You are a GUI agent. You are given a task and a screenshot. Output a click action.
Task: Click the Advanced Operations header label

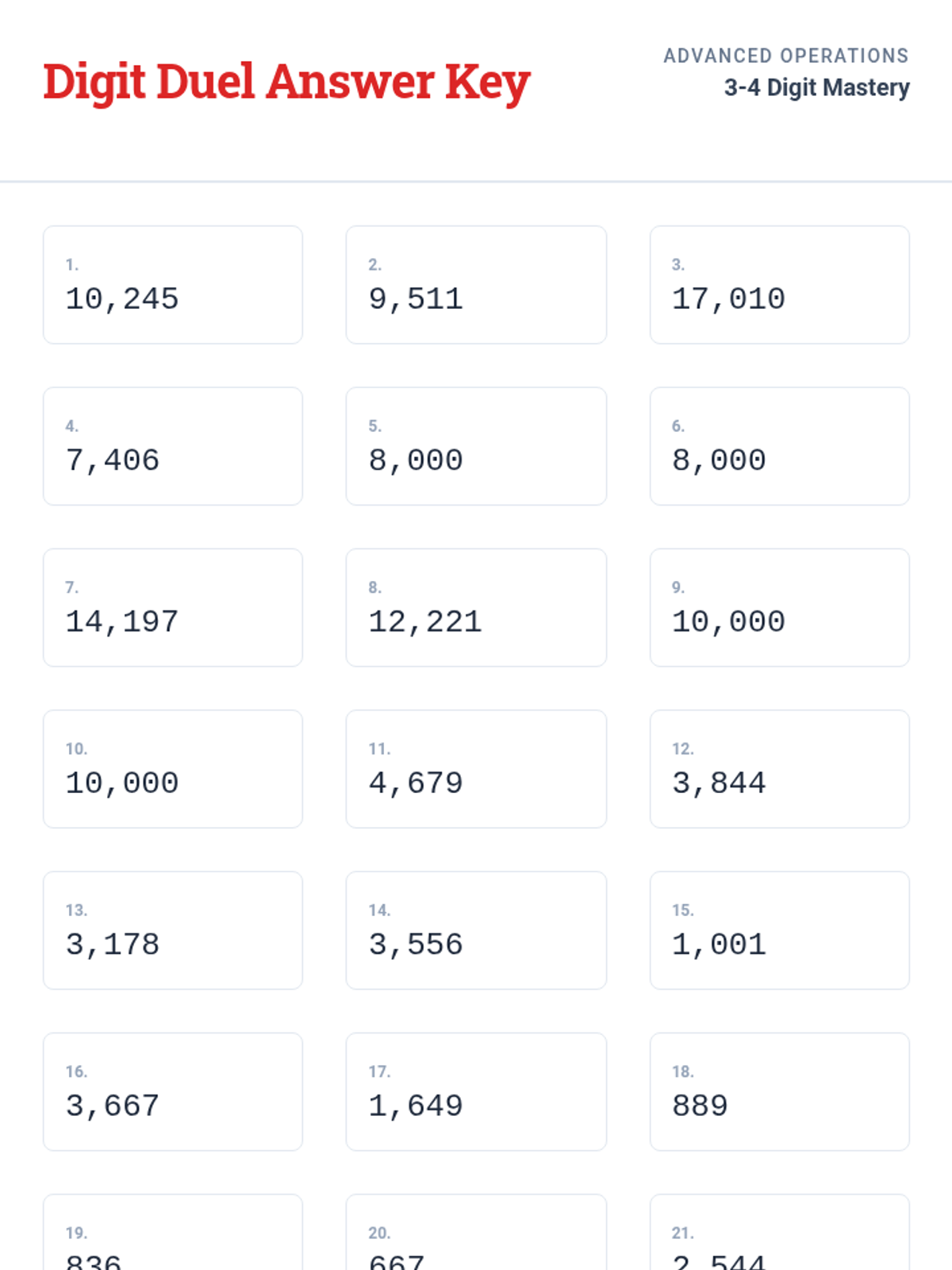point(785,56)
